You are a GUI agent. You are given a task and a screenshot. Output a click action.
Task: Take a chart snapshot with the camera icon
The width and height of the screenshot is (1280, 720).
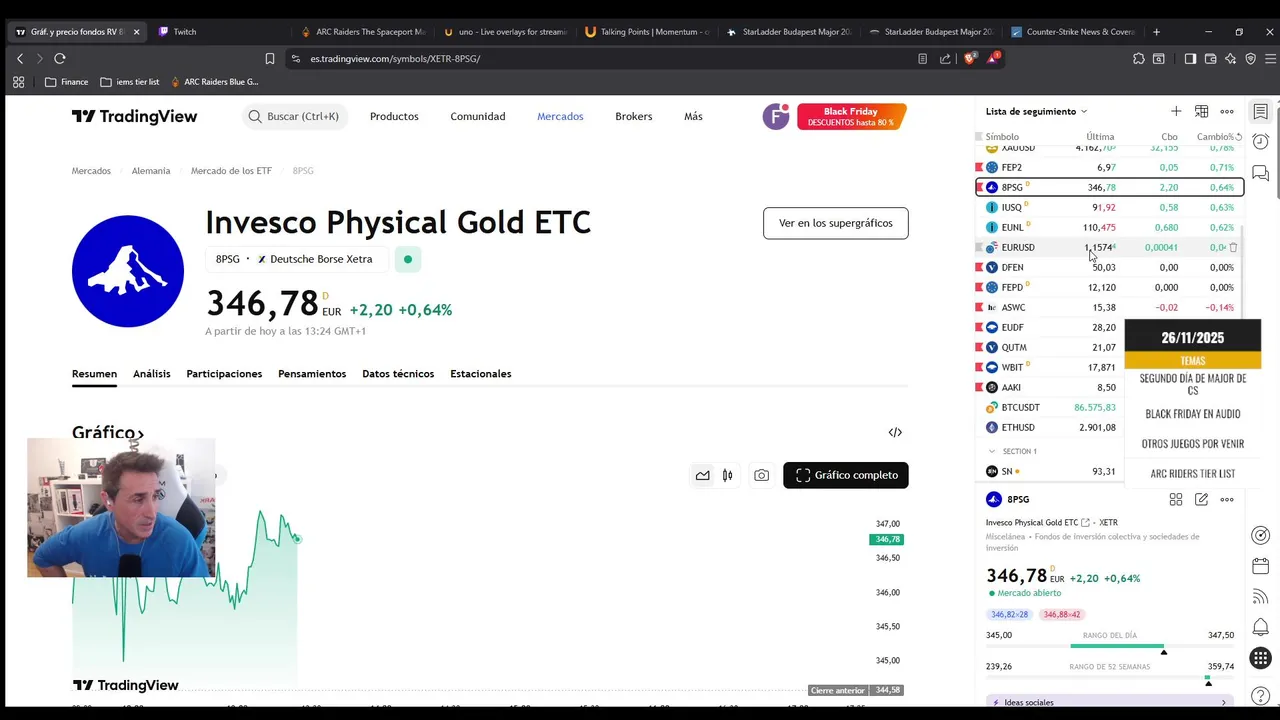click(x=762, y=475)
